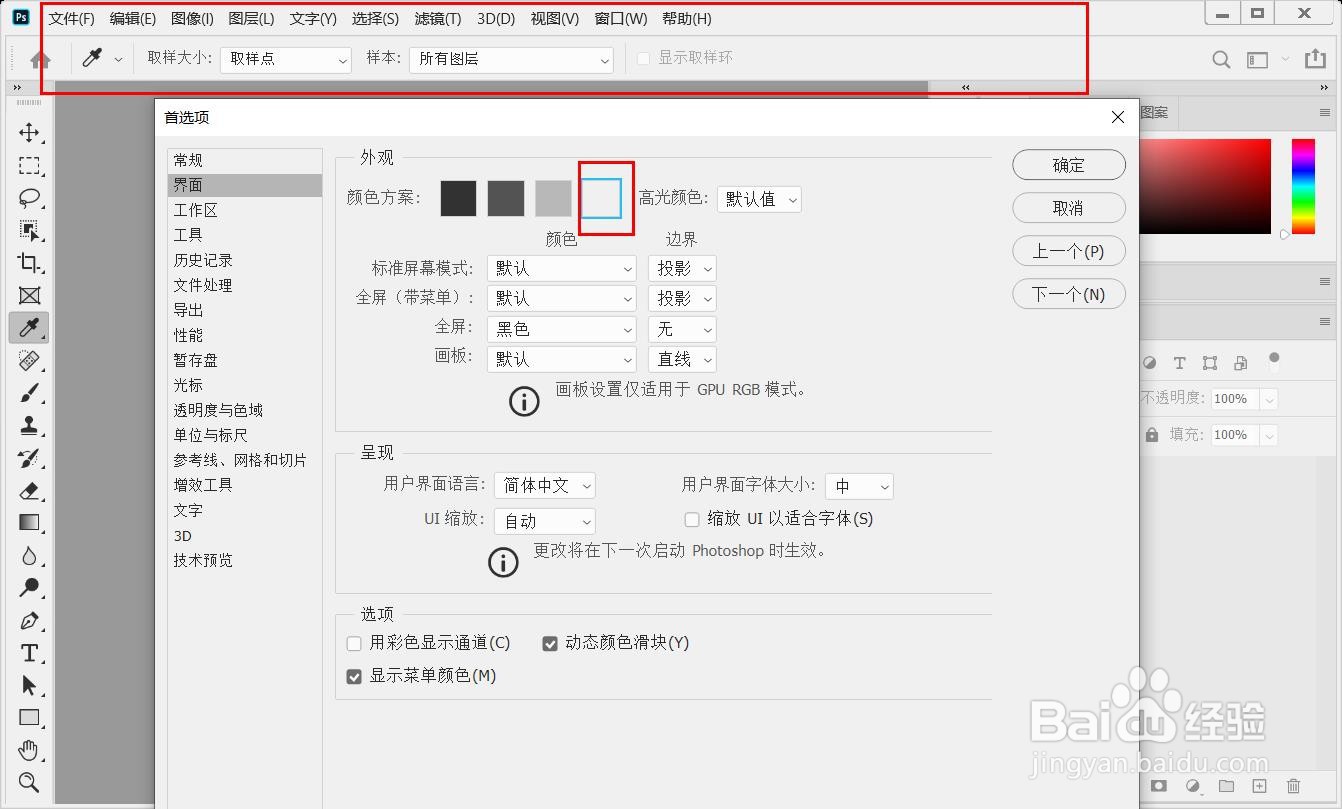Select the Frame tool
Image resolution: width=1342 pixels, height=809 pixels.
pyautogui.click(x=30, y=296)
